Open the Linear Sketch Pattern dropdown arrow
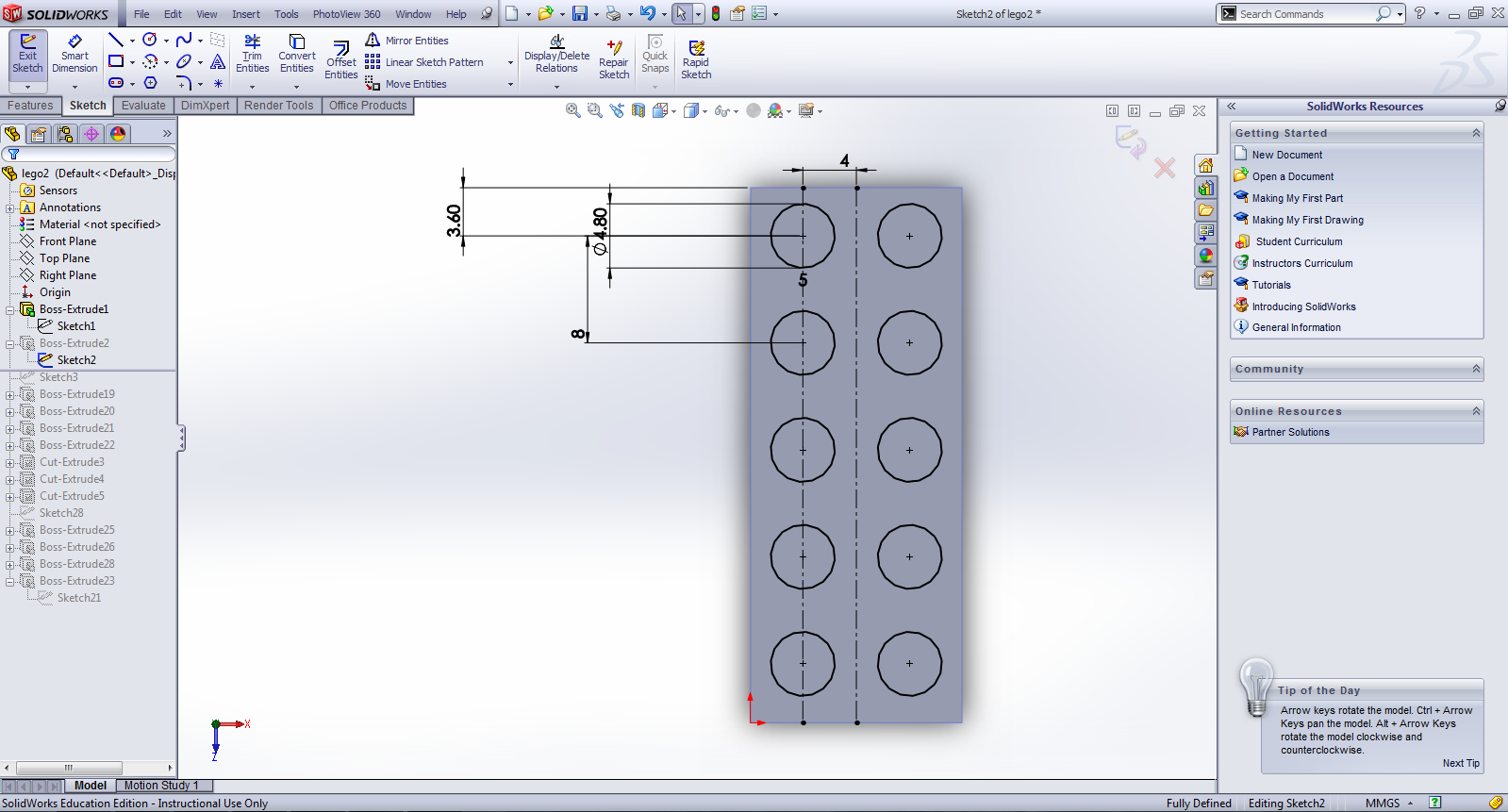 pyautogui.click(x=510, y=62)
